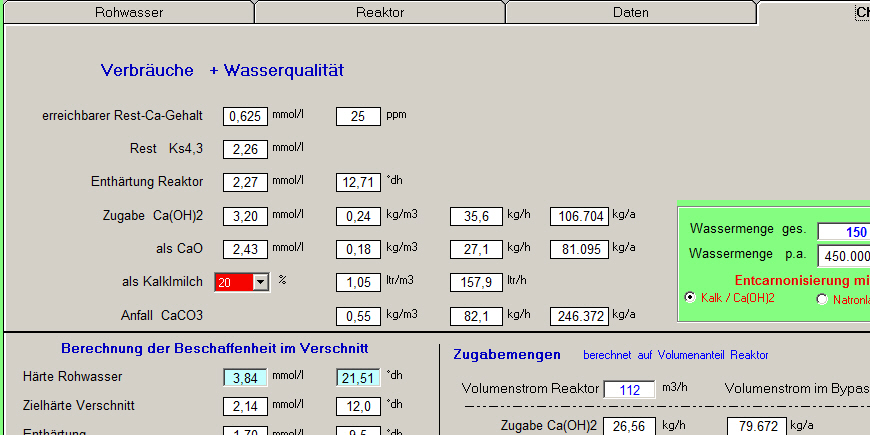This screenshot has width=870, height=435.
Task: Open the Reaktor tab
Action: (x=380, y=13)
